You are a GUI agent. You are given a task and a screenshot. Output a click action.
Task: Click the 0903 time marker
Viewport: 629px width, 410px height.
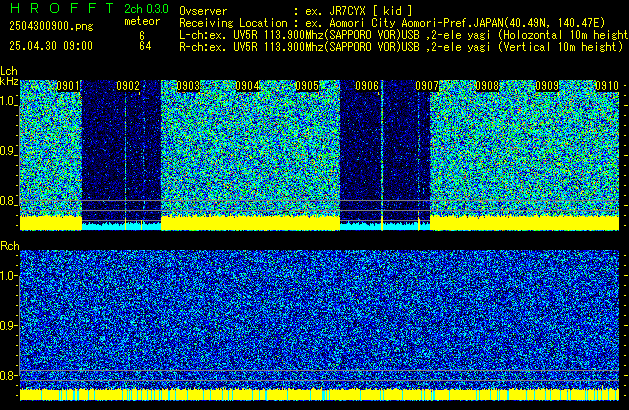point(188,86)
